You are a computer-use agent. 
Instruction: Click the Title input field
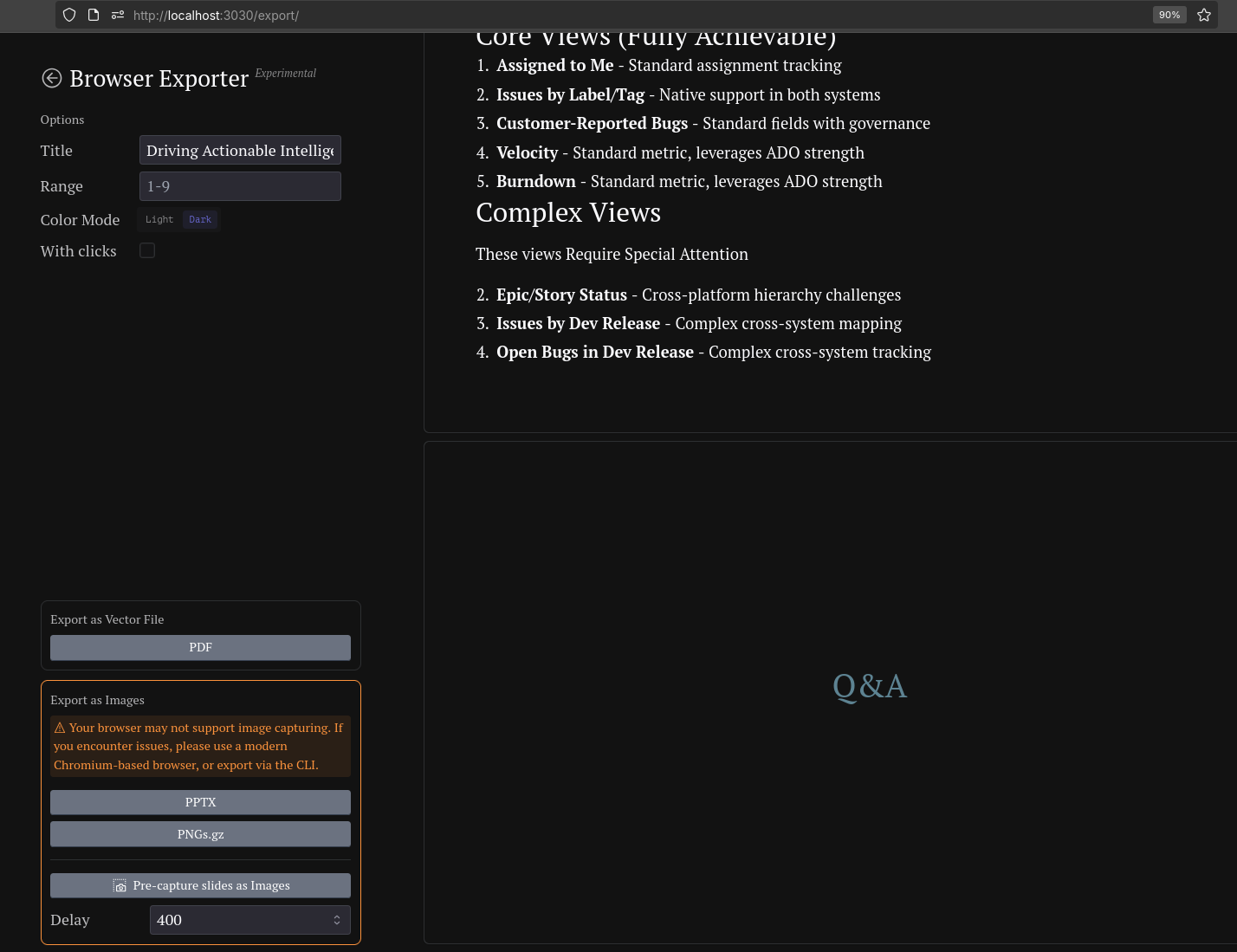[x=240, y=151]
